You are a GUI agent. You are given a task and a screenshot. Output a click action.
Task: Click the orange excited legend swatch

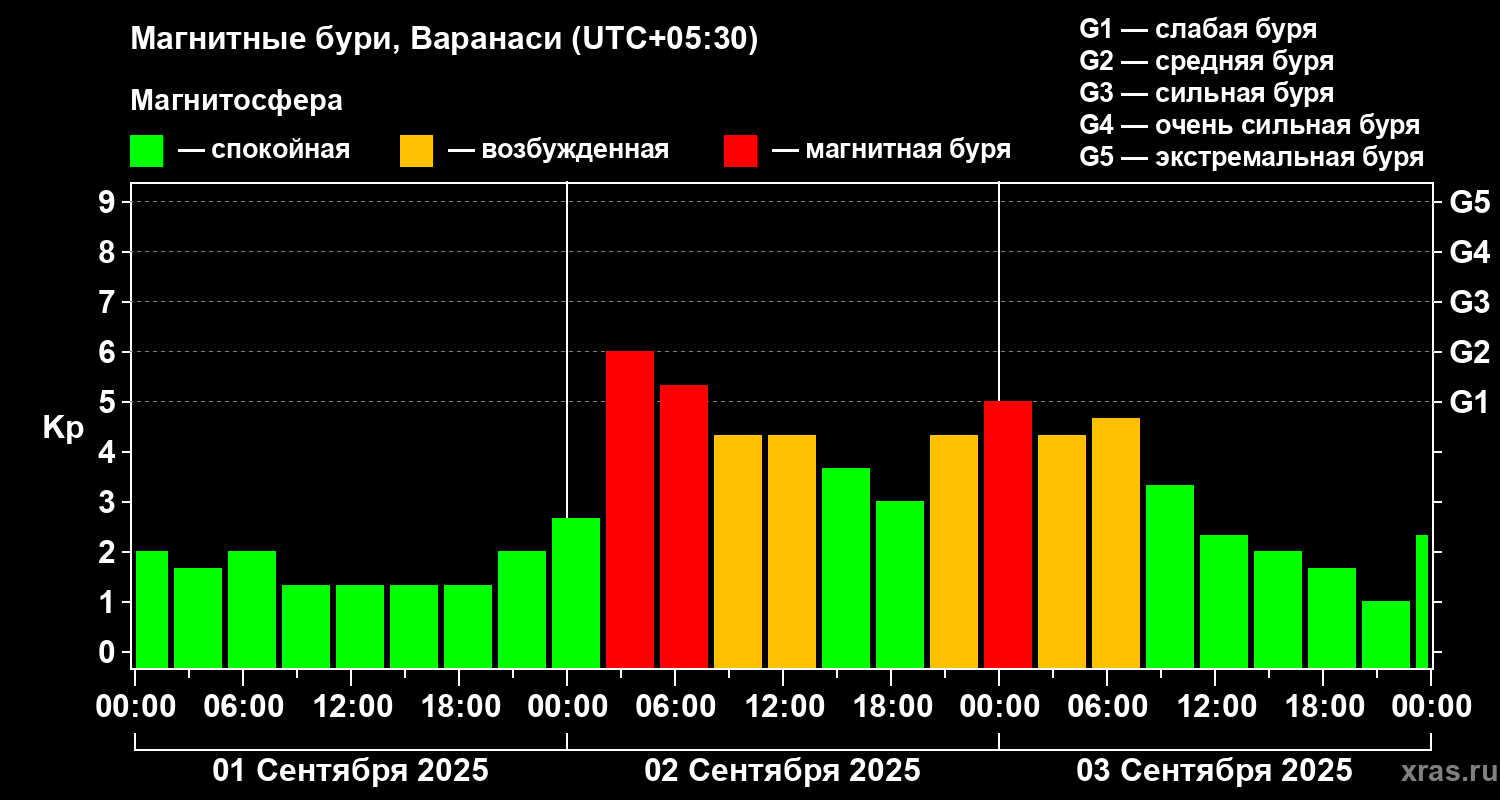click(416, 151)
